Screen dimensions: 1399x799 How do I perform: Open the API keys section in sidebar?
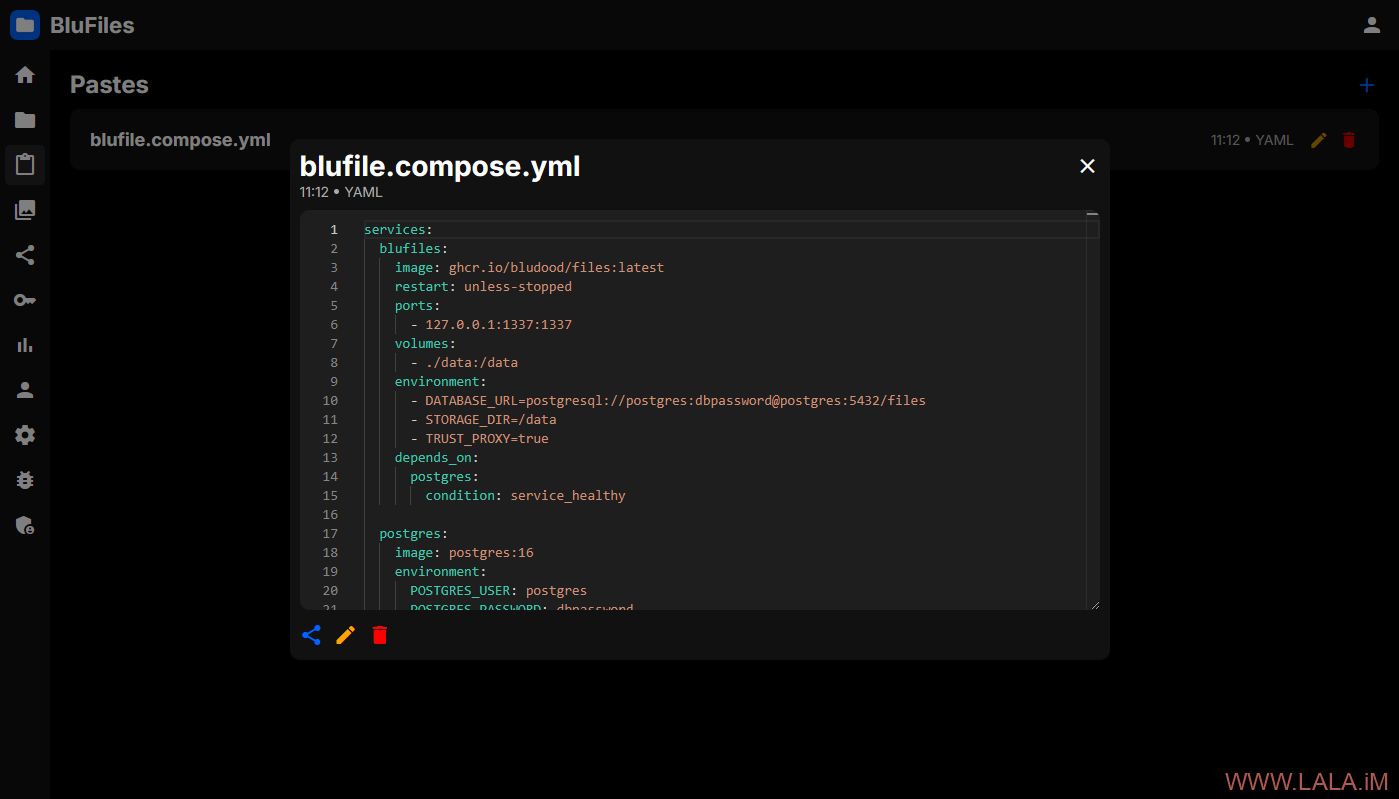[x=25, y=300]
